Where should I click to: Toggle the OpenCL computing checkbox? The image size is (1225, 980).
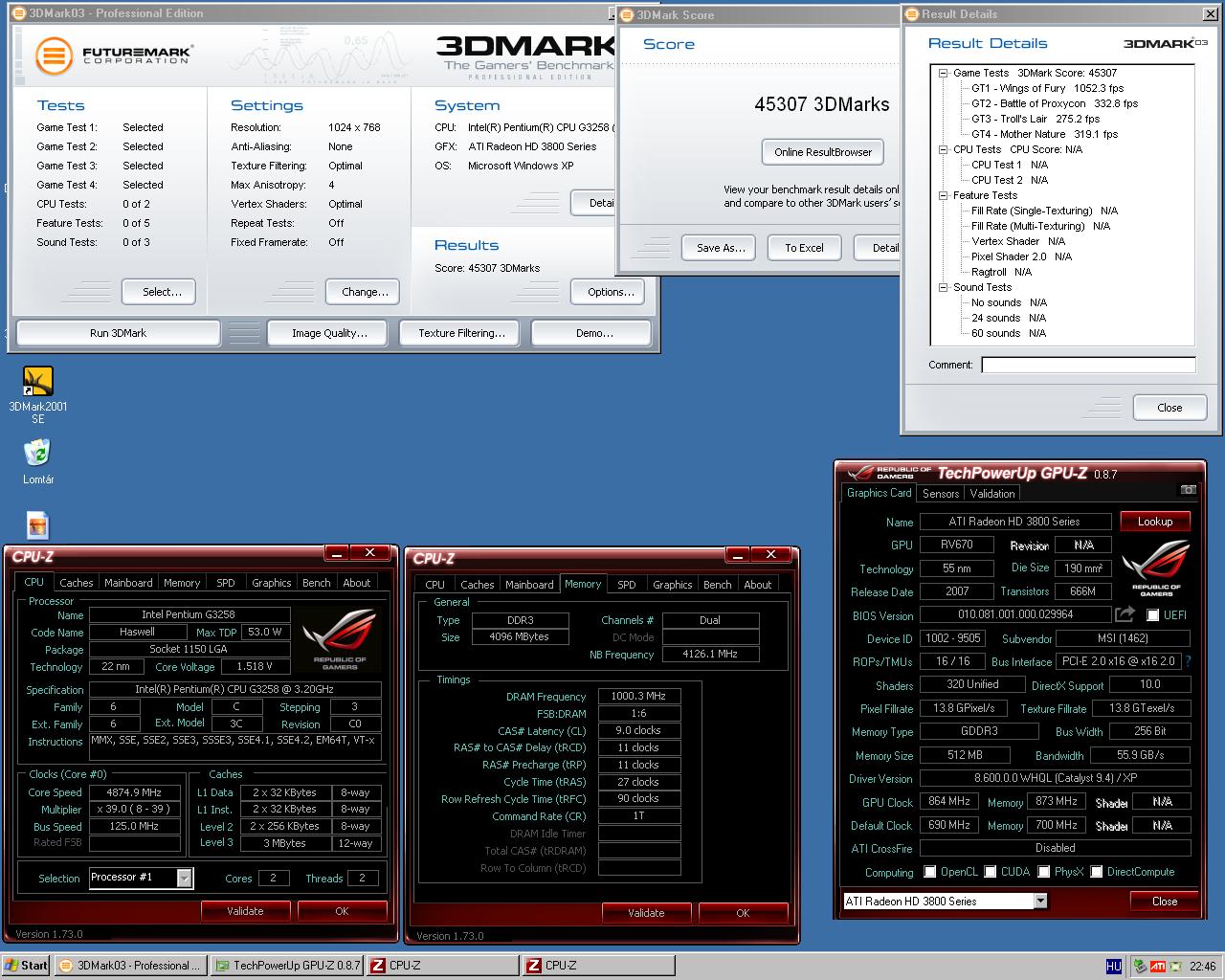pyautogui.click(x=929, y=872)
